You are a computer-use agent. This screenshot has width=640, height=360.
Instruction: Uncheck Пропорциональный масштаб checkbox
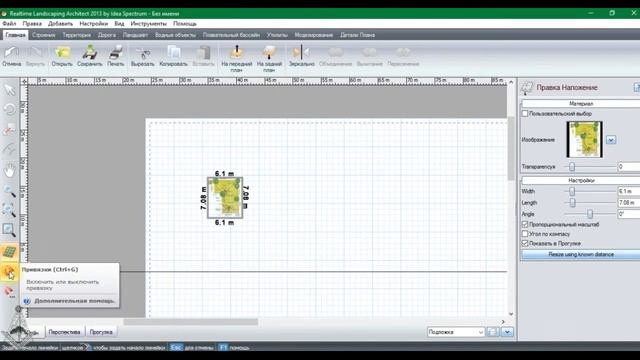[525, 224]
